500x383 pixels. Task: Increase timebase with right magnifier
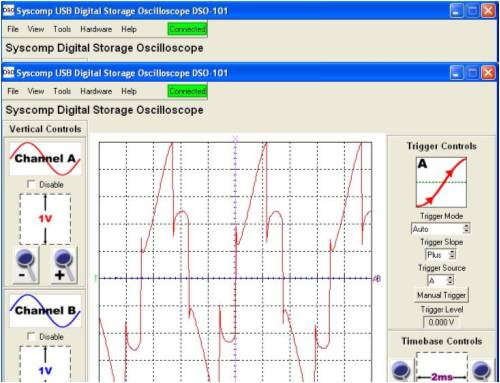tap(481, 371)
